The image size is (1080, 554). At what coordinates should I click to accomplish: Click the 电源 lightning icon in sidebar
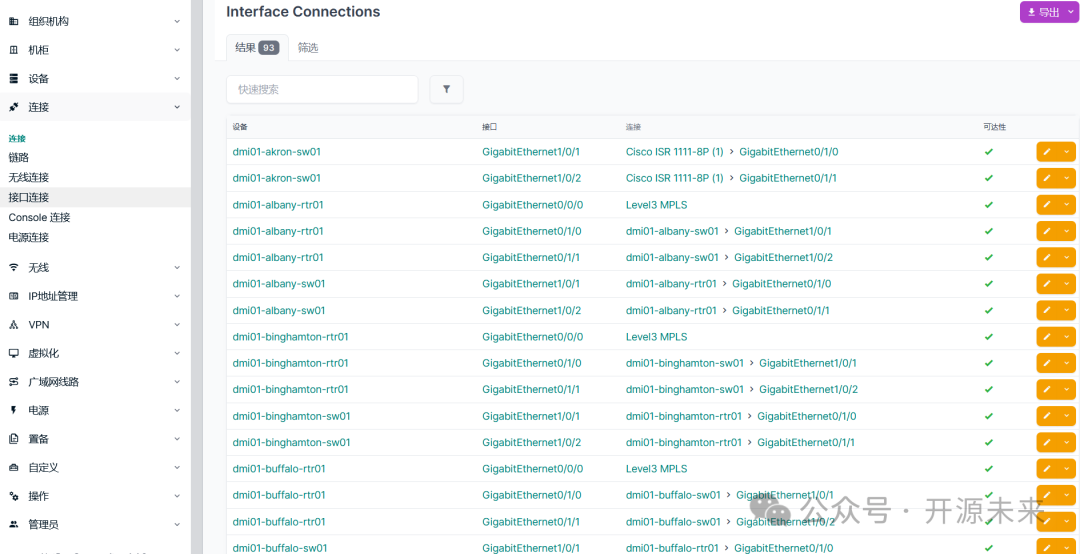click(13, 410)
